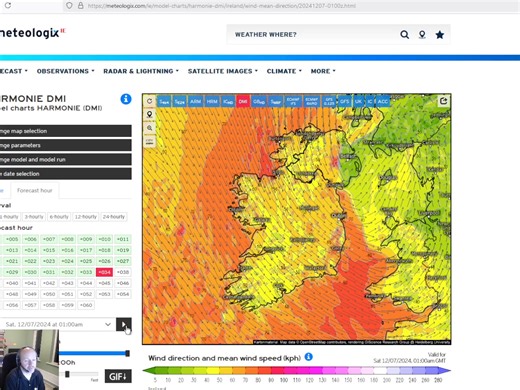This screenshot has width=520, height=390.
Task: Select forecast hour +023
Action: click(x=49, y=261)
